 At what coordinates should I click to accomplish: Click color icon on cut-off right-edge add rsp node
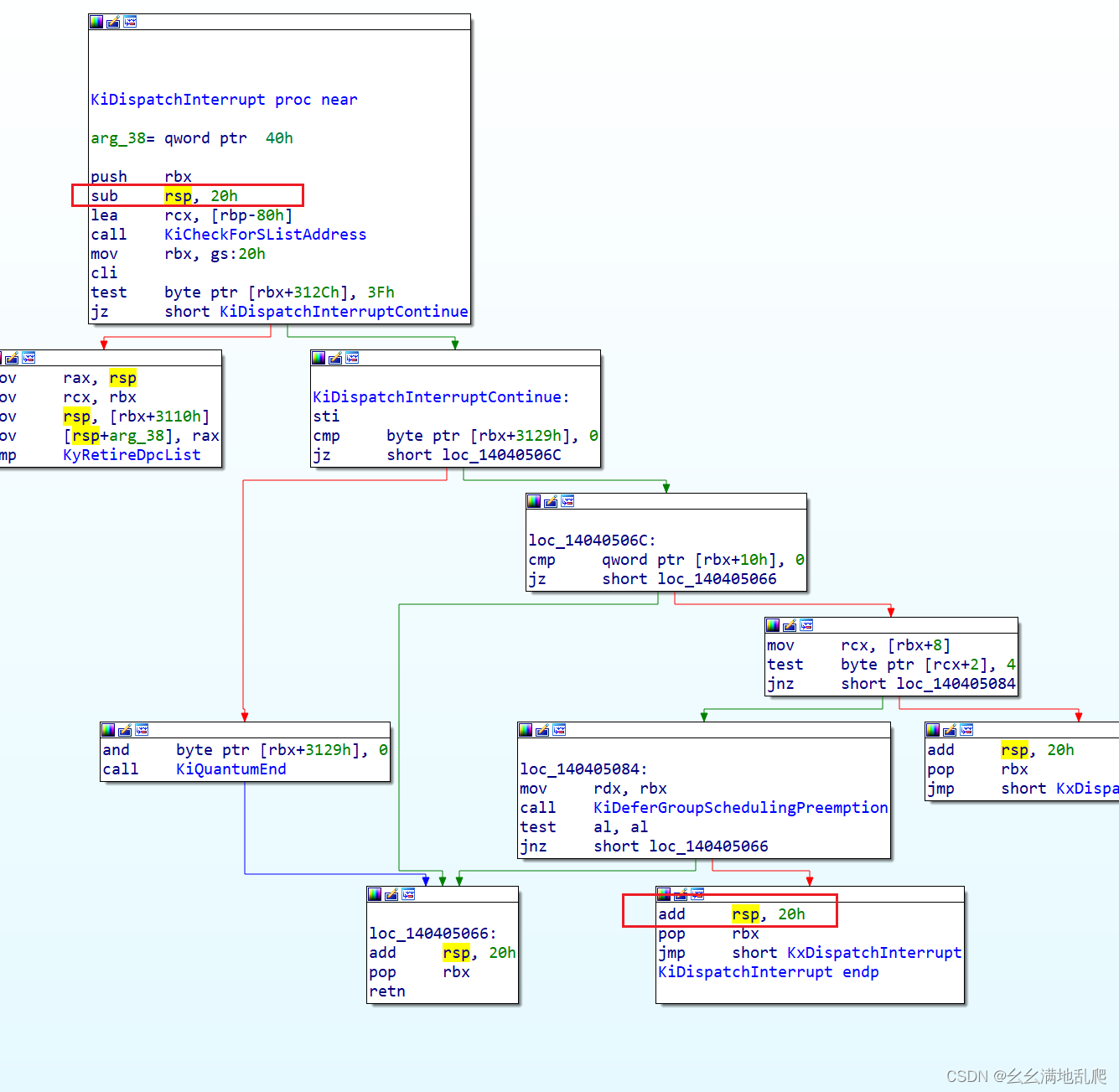click(933, 730)
